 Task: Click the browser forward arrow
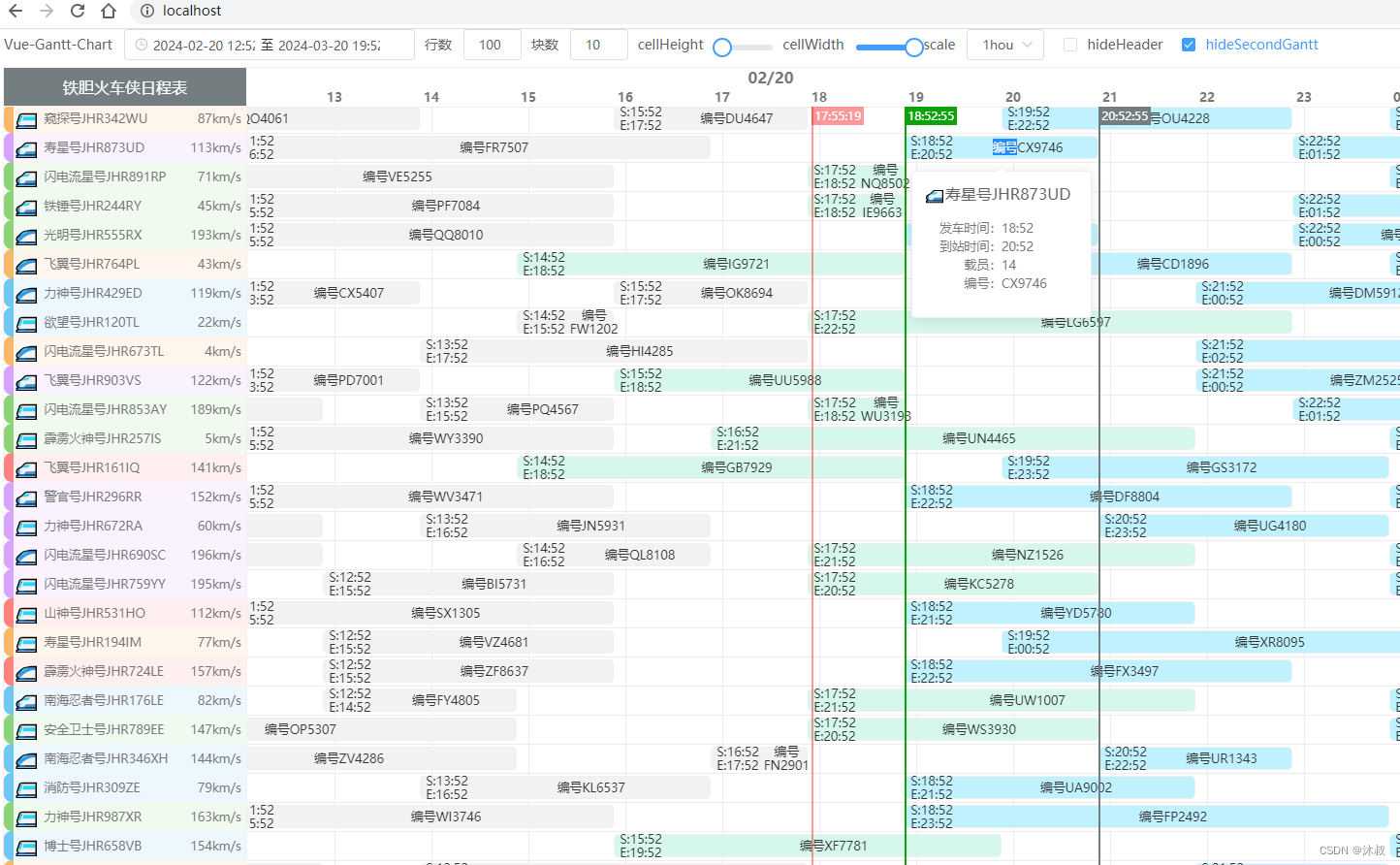(47, 11)
